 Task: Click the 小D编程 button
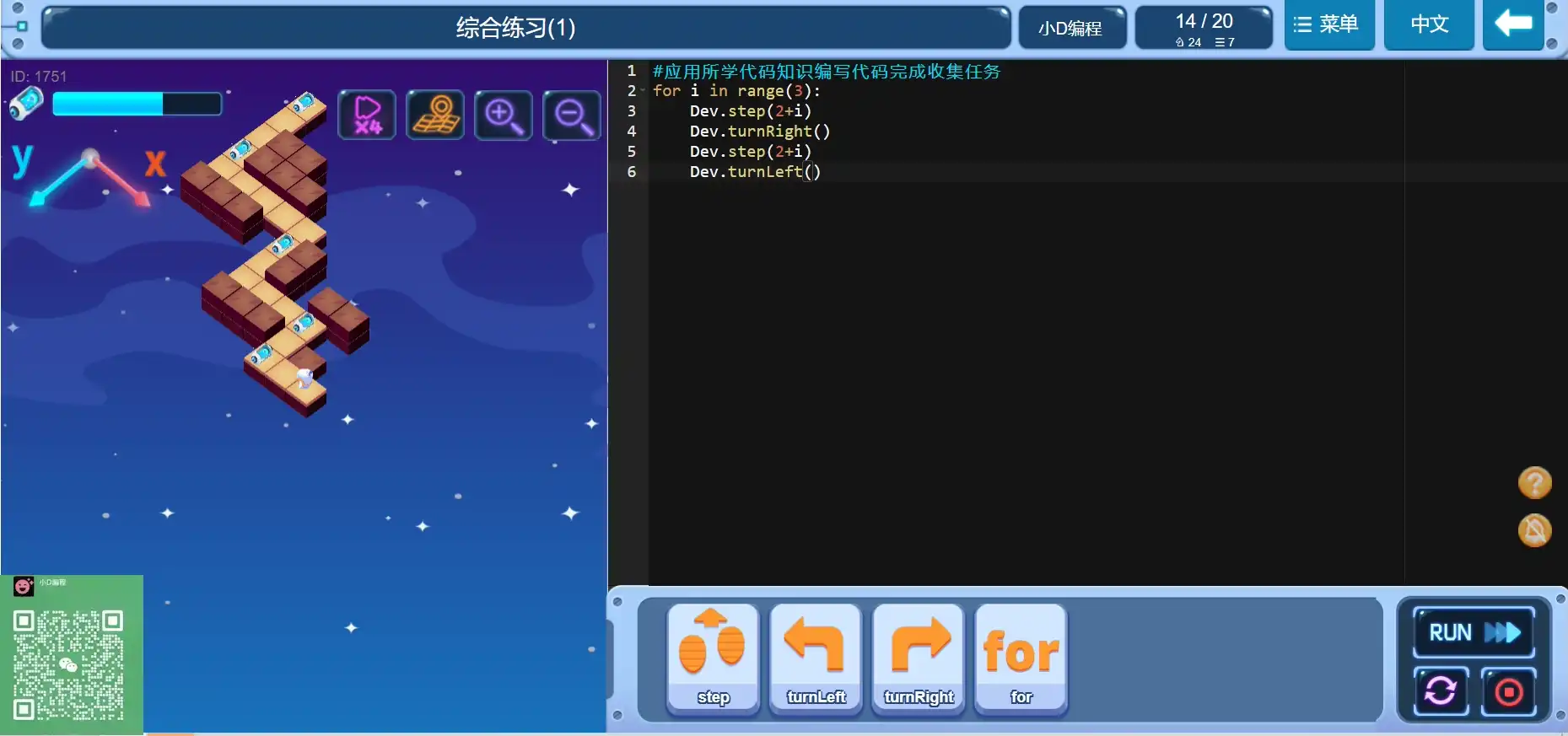(x=1071, y=28)
